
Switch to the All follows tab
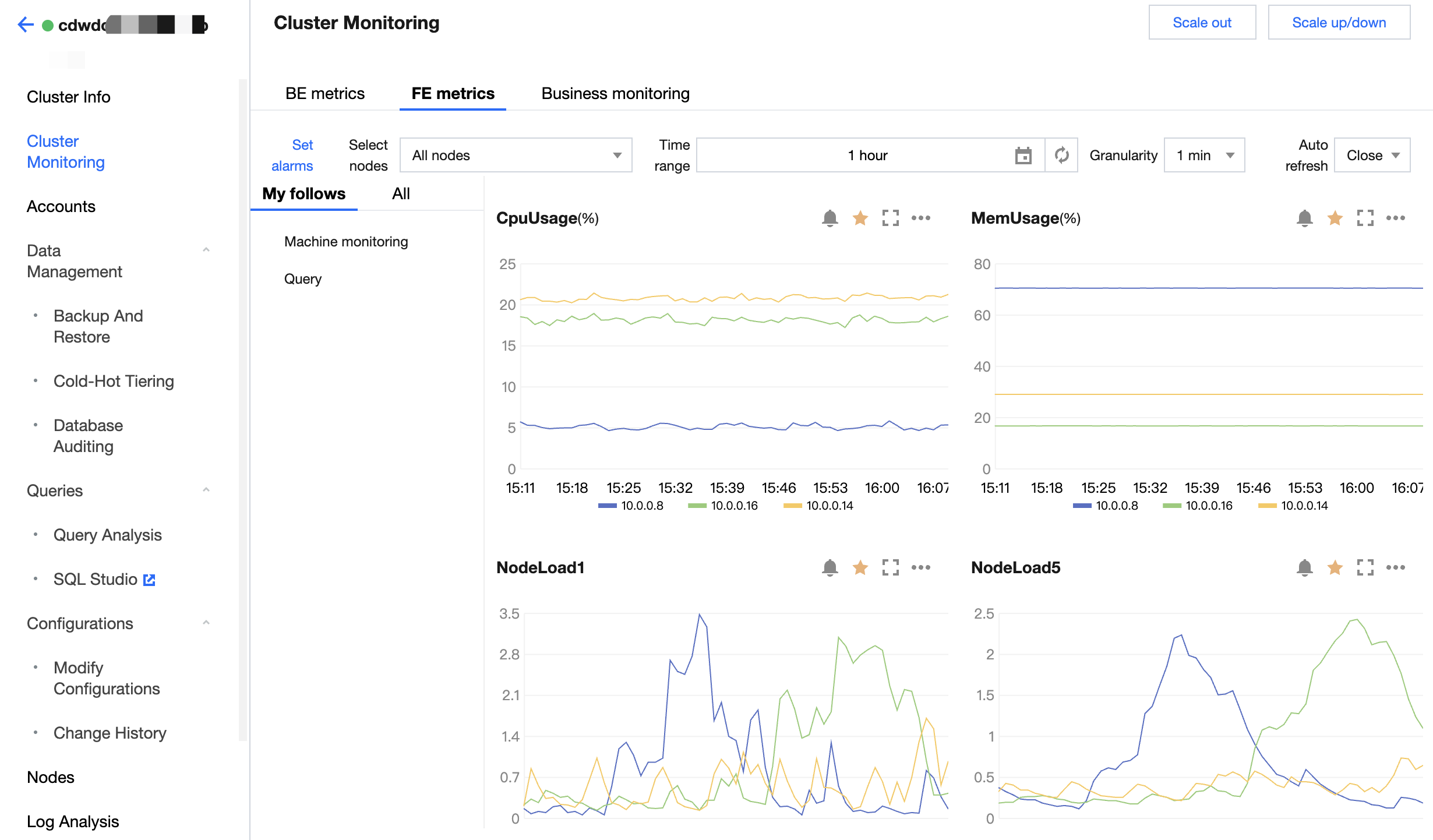(401, 194)
